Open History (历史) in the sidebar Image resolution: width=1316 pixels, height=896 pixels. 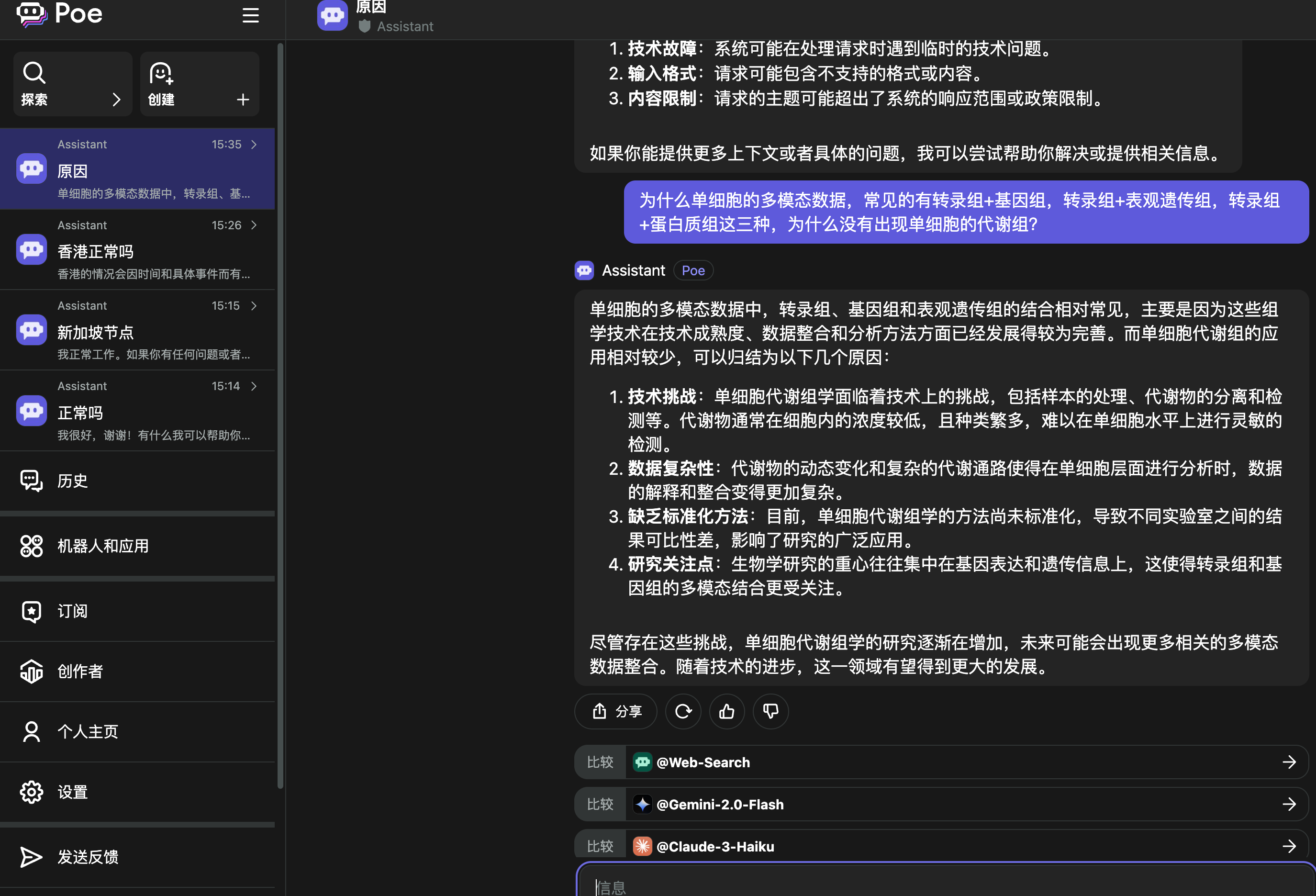point(72,481)
